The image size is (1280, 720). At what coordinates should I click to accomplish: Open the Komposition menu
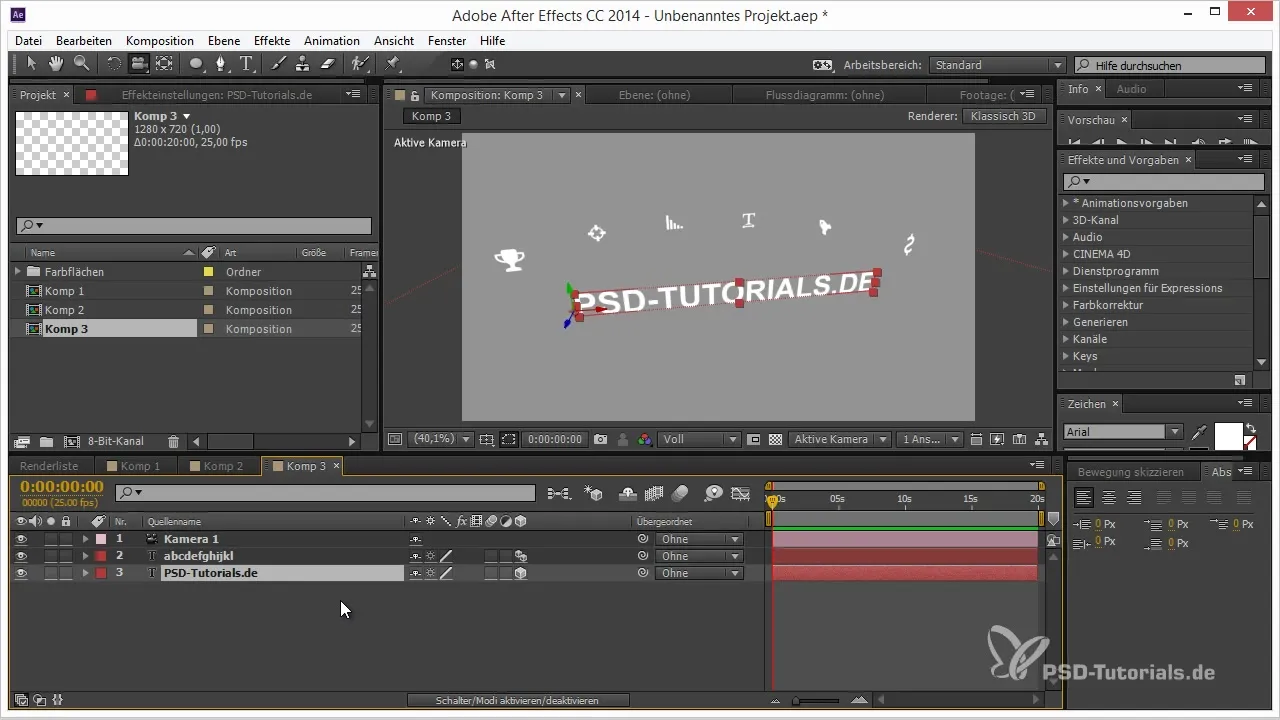click(x=160, y=41)
